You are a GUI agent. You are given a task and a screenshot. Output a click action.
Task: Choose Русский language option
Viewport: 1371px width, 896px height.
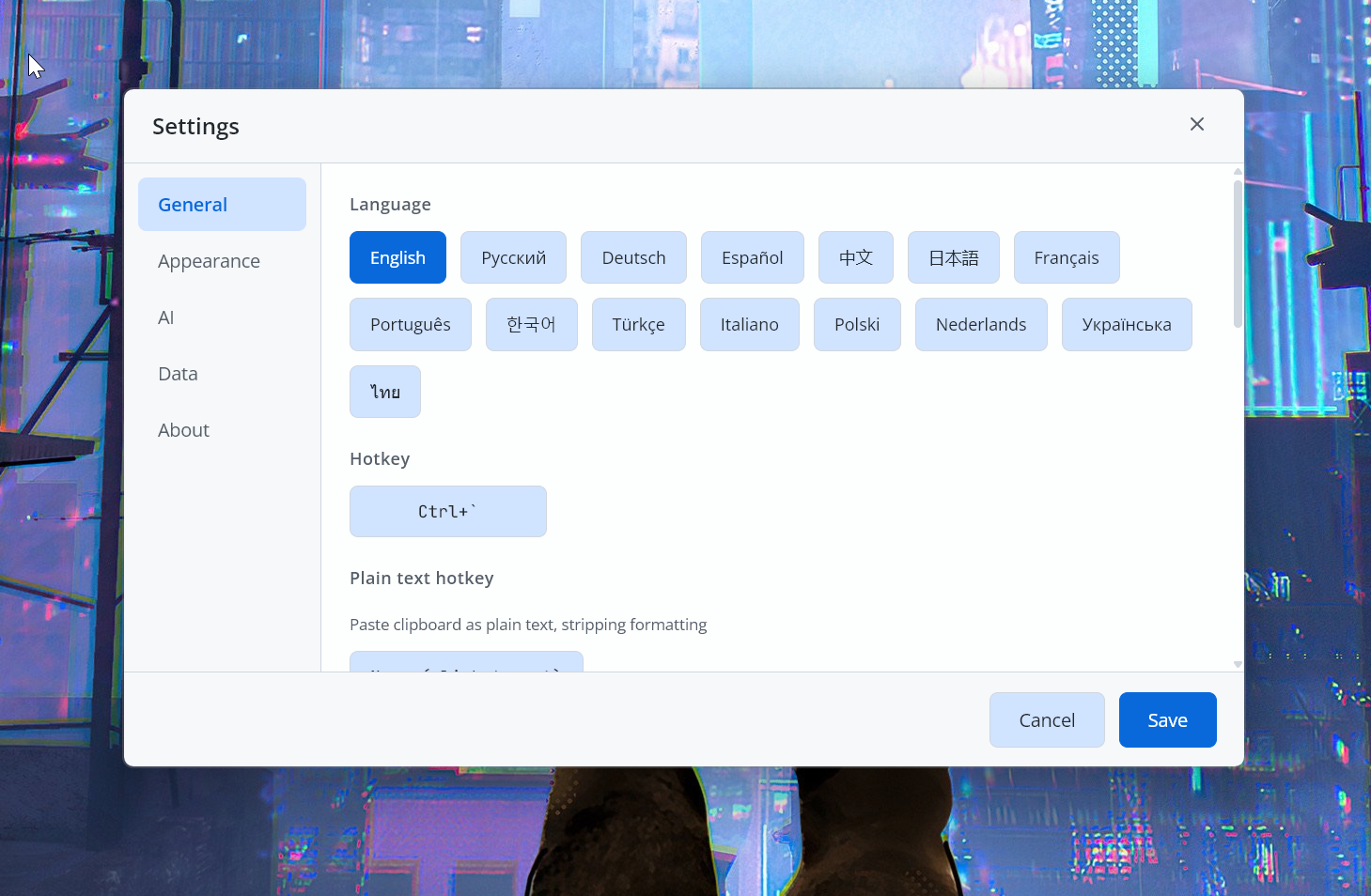[513, 257]
